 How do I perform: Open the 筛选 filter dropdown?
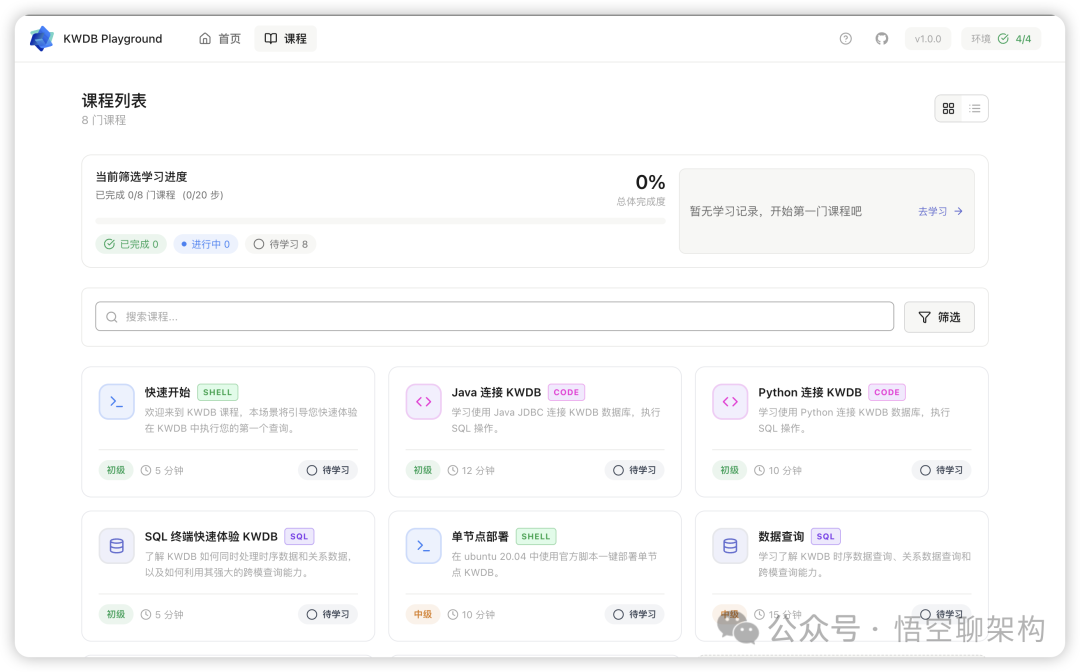[x=939, y=315]
